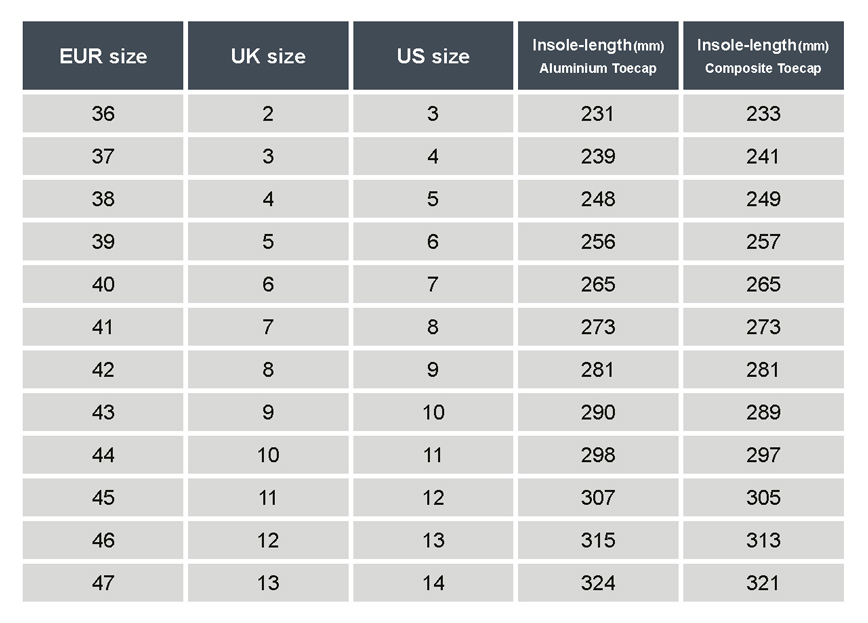The height and width of the screenshot is (623, 868).
Task: Click the US size column header
Action: tap(433, 55)
